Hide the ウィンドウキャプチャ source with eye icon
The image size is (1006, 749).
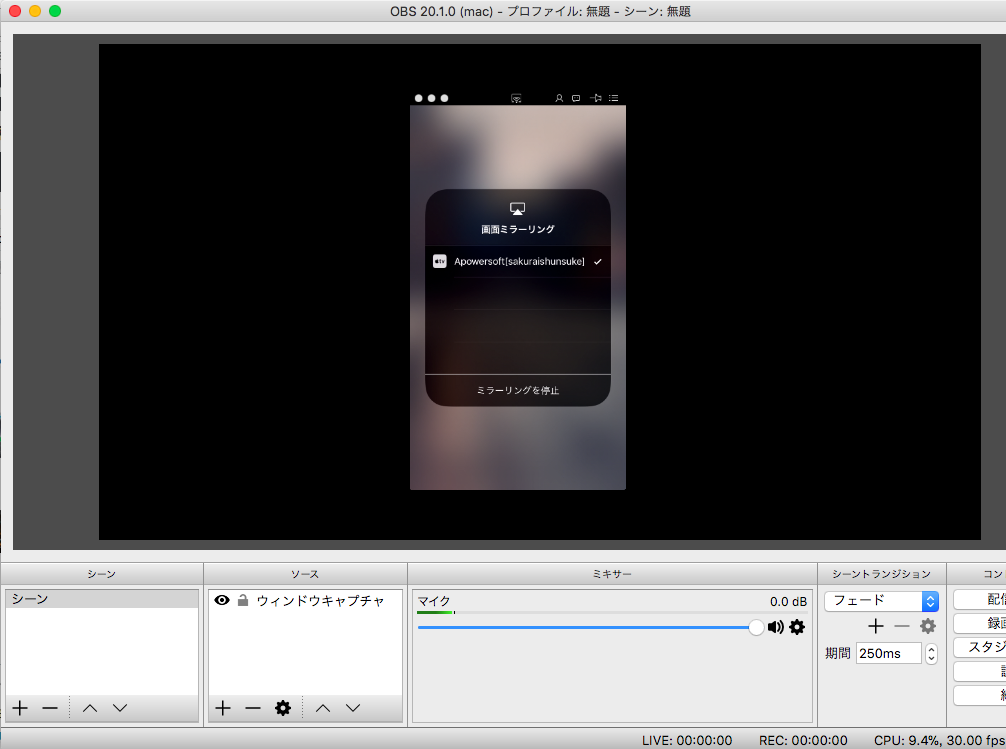pyautogui.click(x=222, y=600)
